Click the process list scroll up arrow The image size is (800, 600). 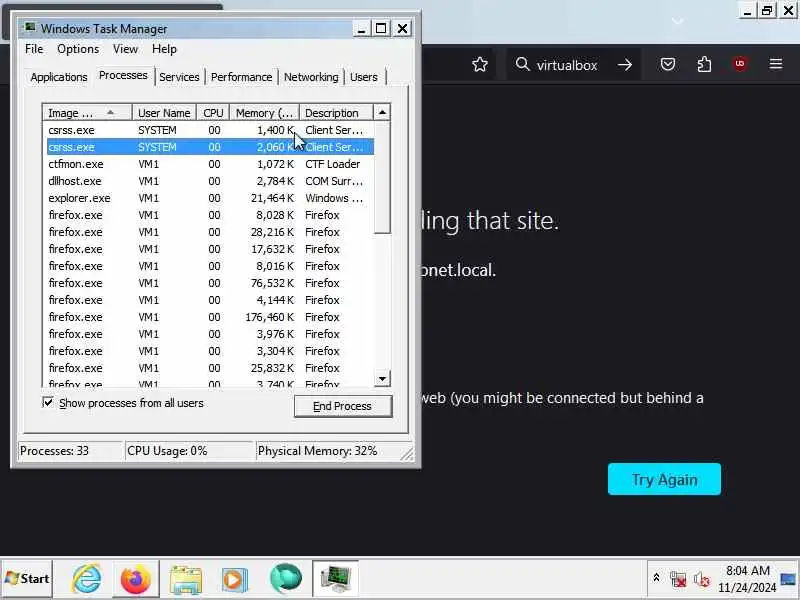click(382, 112)
